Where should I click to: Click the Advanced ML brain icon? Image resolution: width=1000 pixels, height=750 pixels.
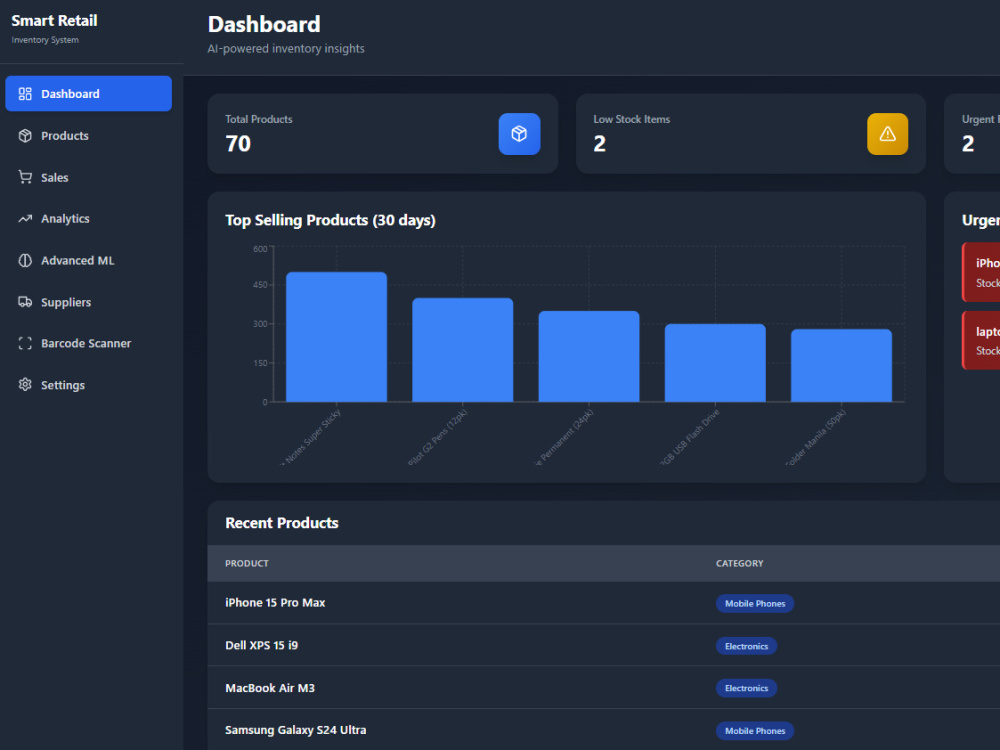tap(25, 260)
